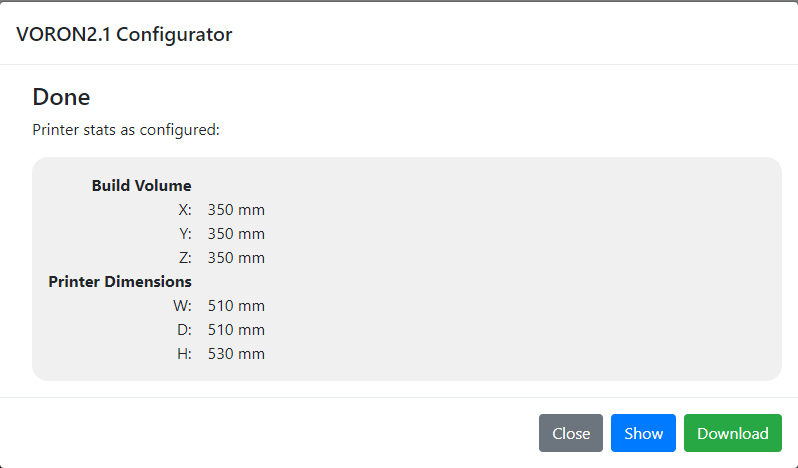Image resolution: width=798 pixels, height=468 pixels.
Task: Select the Build Volume label
Action: (x=141, y=186)
